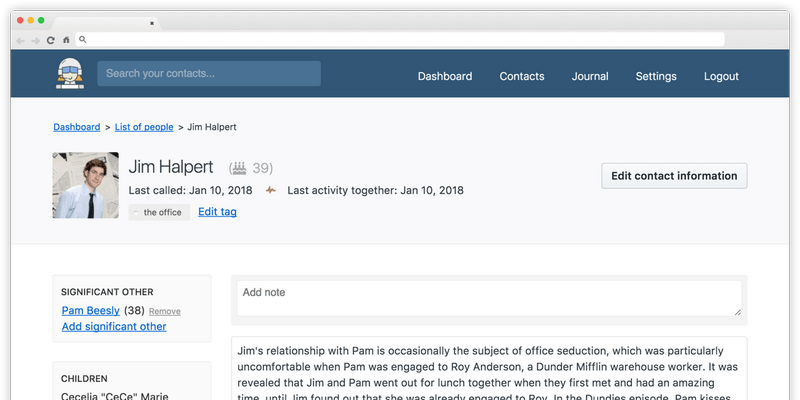Image resolution: width=800 pixels, height=400 pixels.
Task: Go to the Contacts page
Action: click(x=522, y=76)
